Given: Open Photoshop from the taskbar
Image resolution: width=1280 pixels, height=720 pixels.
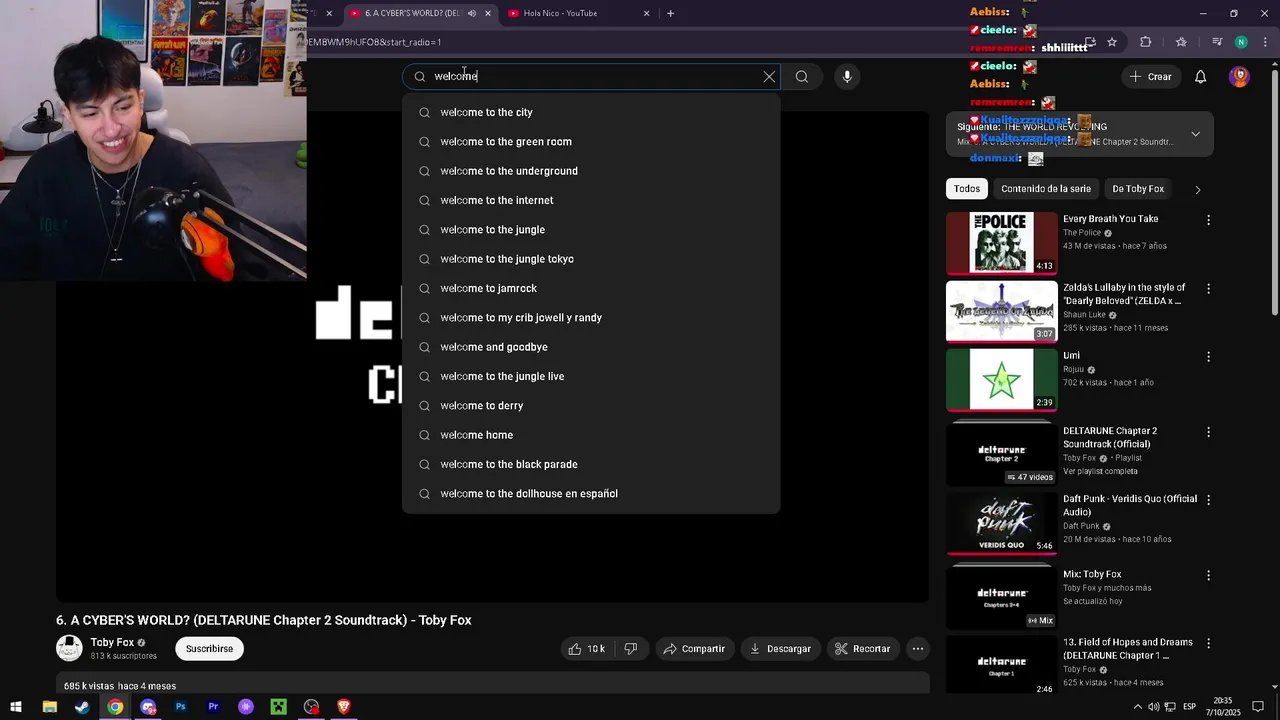Looking at the screenshot, I should click(181, 707).
